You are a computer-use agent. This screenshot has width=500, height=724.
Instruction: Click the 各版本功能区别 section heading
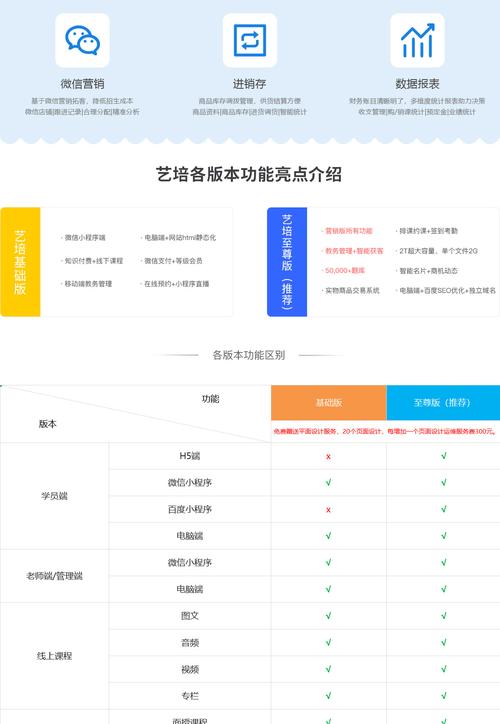(x=249, y=355)
